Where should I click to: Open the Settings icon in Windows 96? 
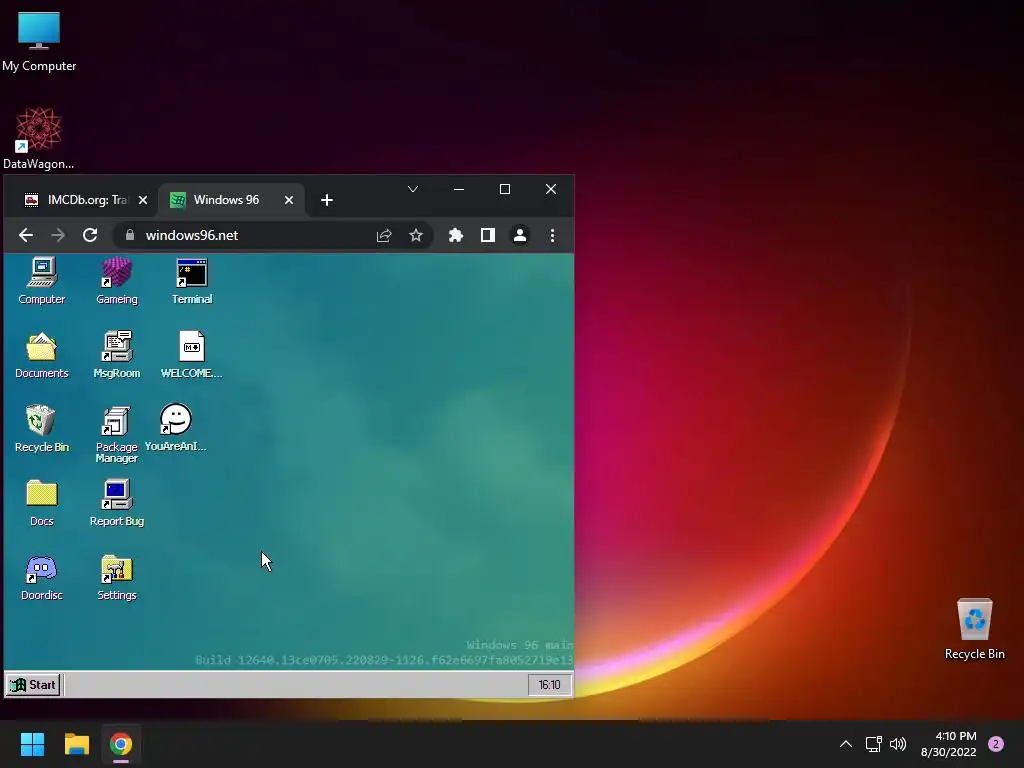pyautogui.click(x=117, y=577)
